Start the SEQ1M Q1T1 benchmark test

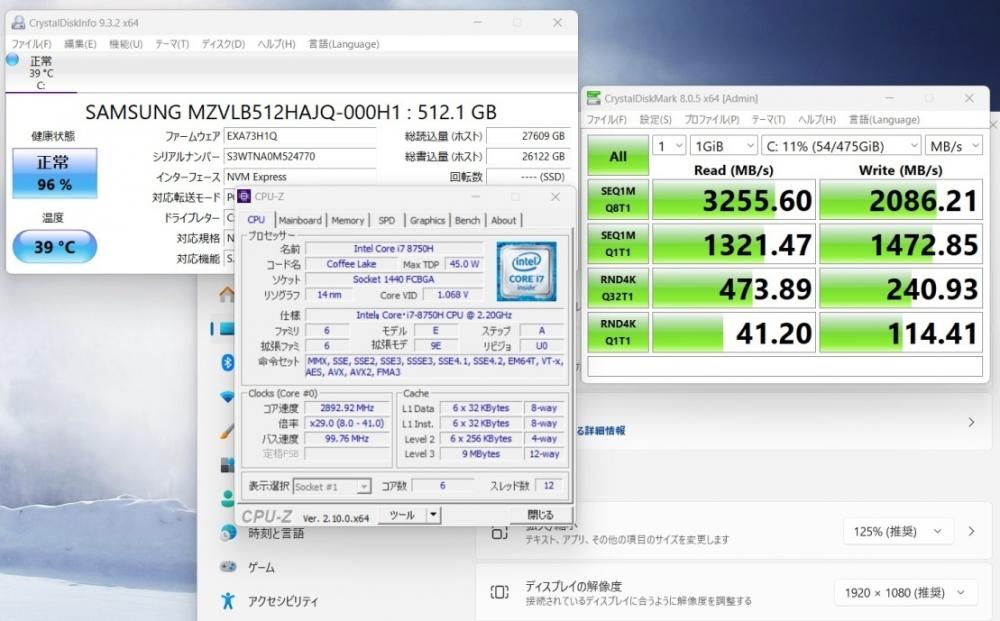pyautogui.click(x=618, y=244)
